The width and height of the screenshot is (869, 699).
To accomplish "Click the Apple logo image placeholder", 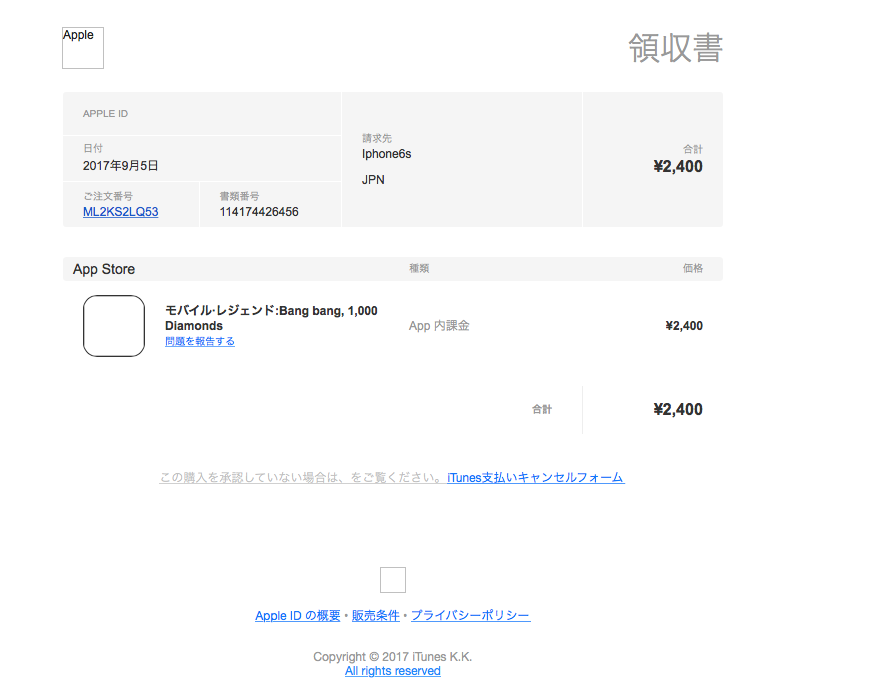I will 83,48.
